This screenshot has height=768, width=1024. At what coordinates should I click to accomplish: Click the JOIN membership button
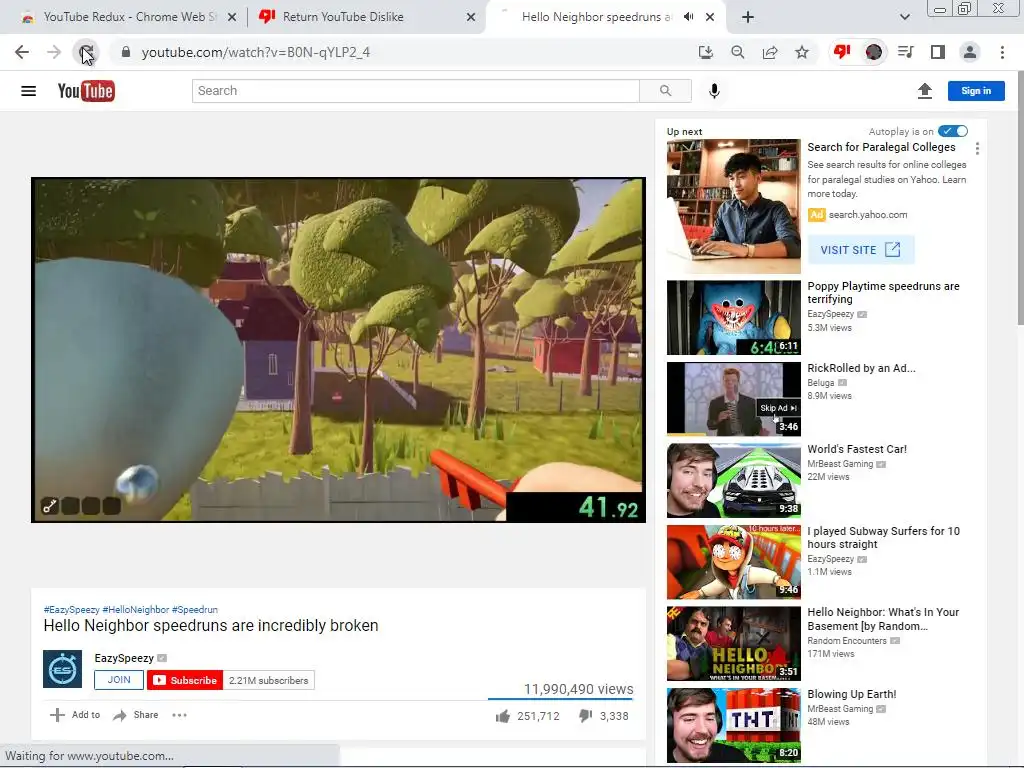click(x=119, y=680)
